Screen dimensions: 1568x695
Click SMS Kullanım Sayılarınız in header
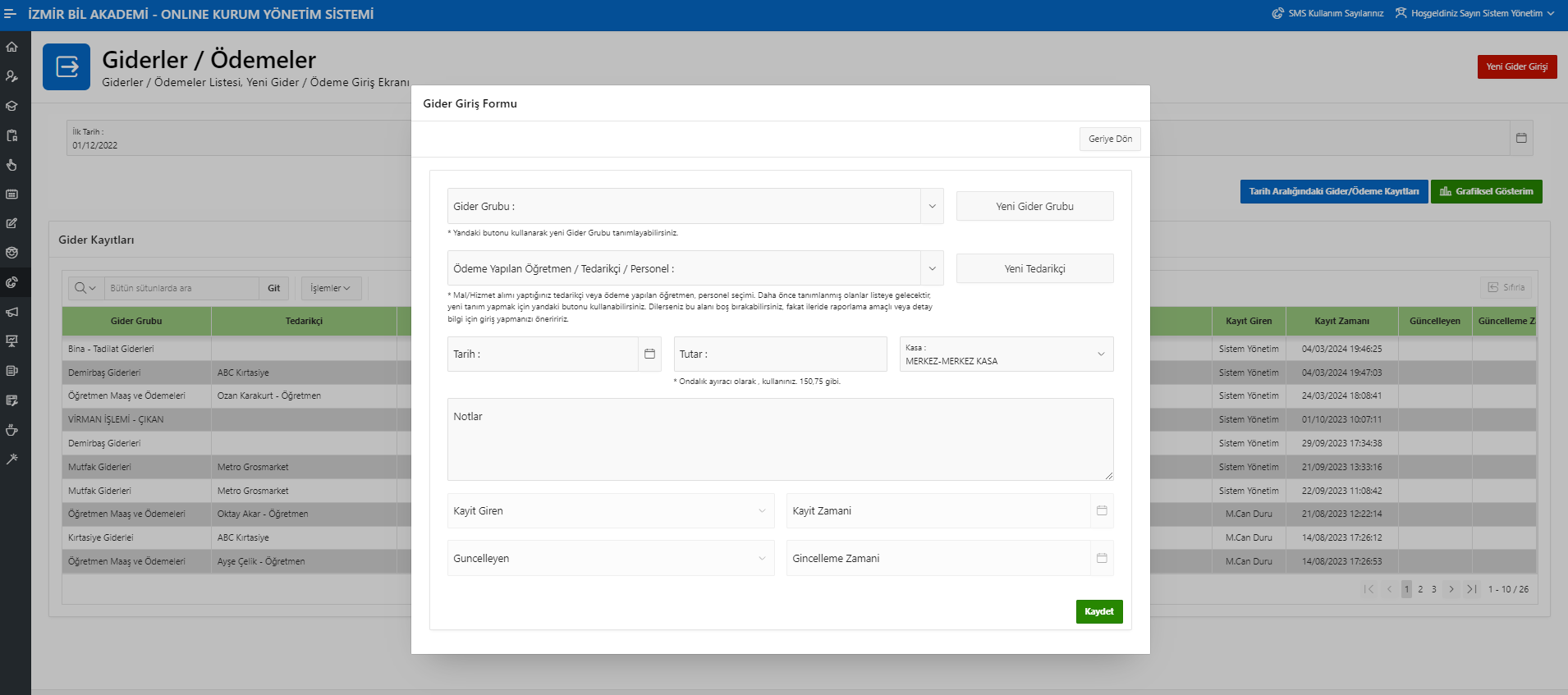pyautogui.click(x=1327, y=13)
